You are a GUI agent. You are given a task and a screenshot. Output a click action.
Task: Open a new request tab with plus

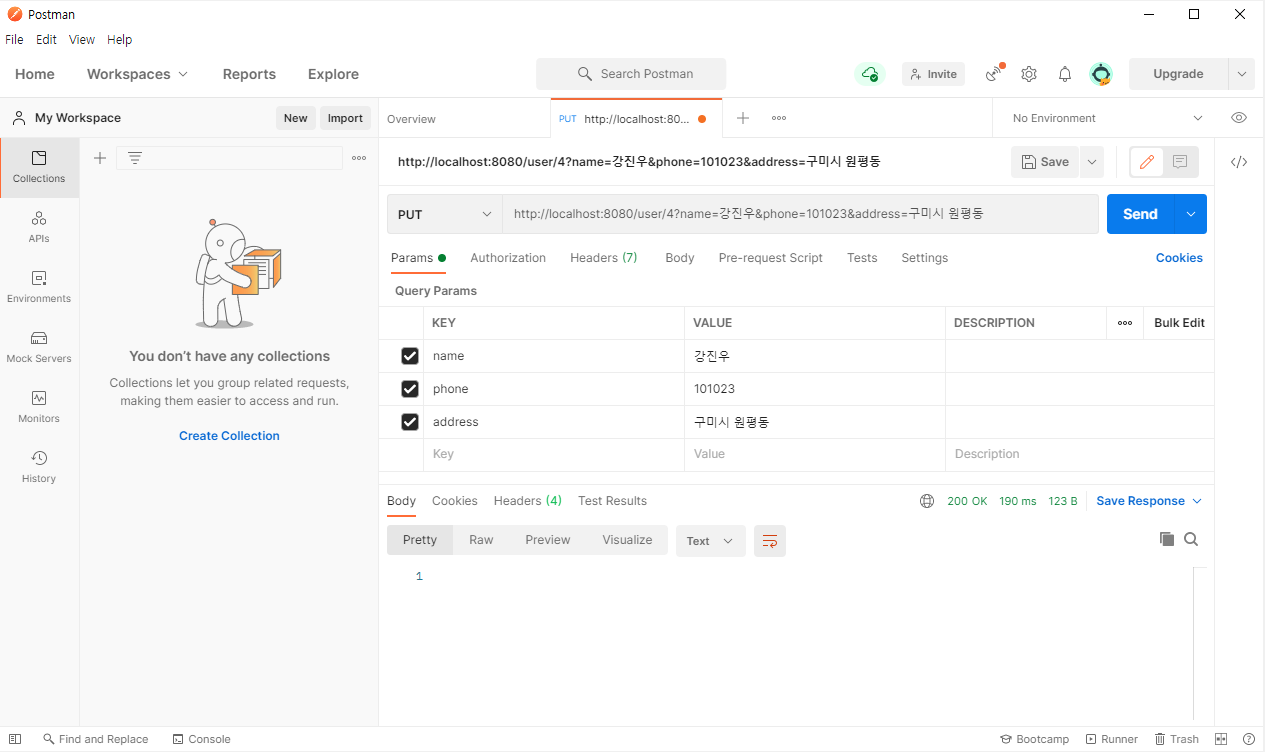pos(743,118)
